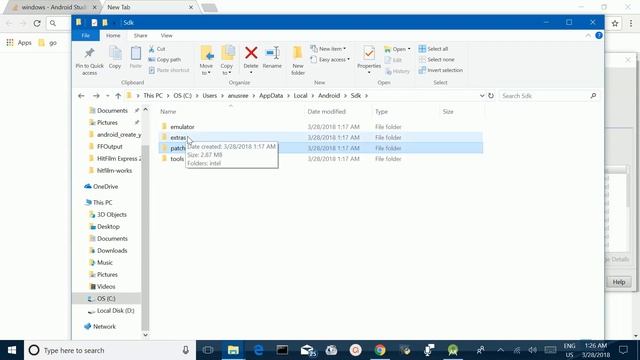This screenshot has height=360, width=640.
Task: Refresh the Sdk folder view
Action: coord(491,96)
